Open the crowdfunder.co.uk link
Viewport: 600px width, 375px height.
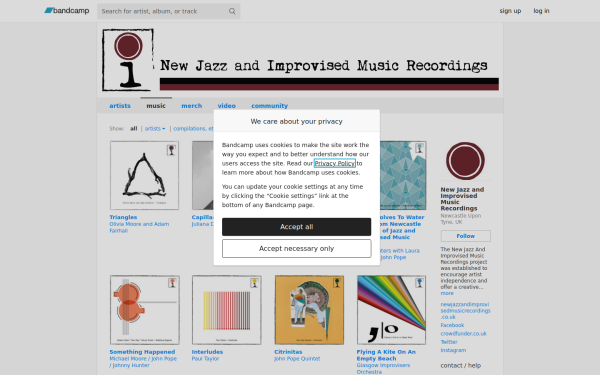tap(463, 334)
